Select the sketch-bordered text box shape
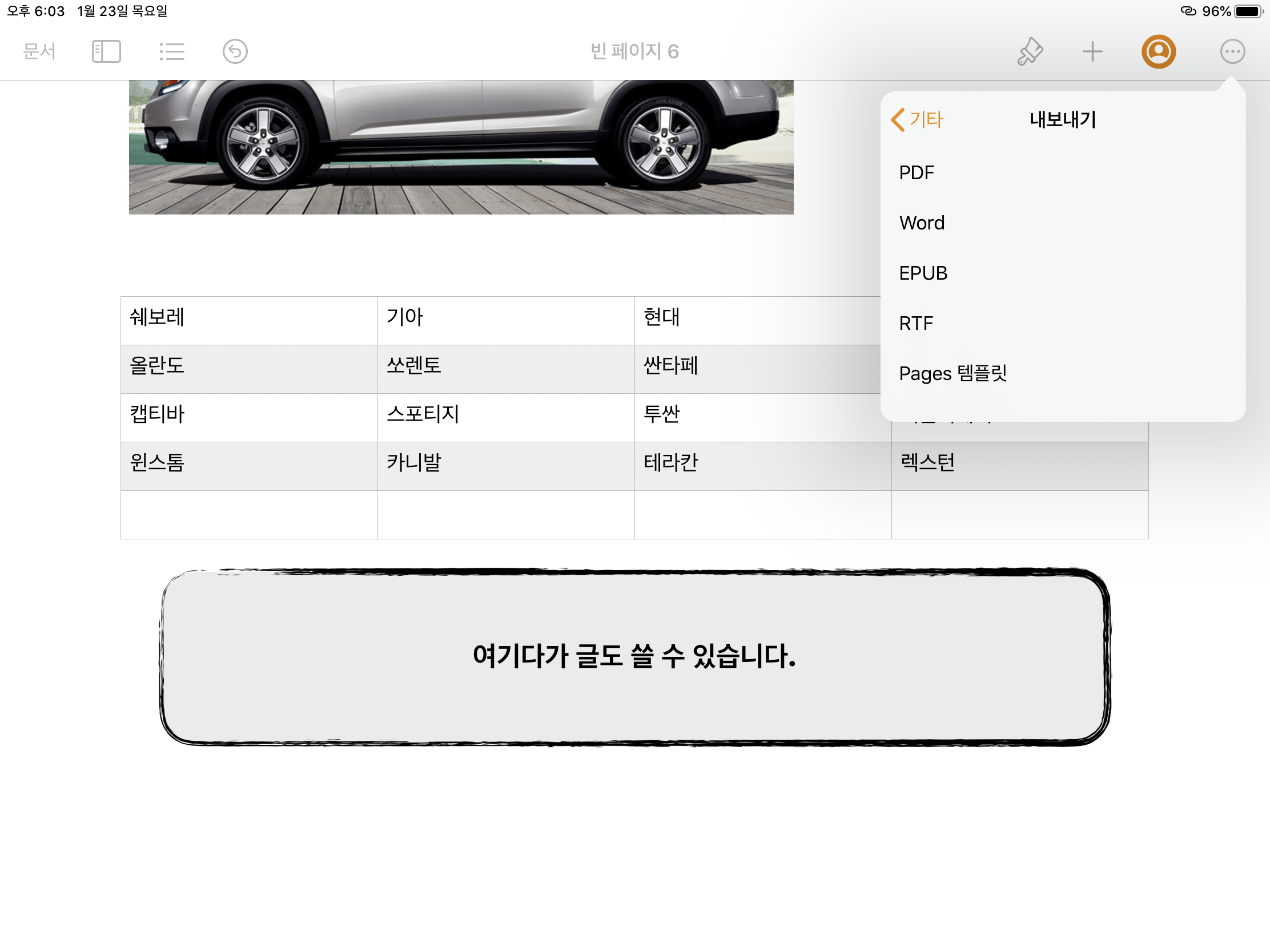Viewport: 1270px width, 952px height. (x=634, y=656)
